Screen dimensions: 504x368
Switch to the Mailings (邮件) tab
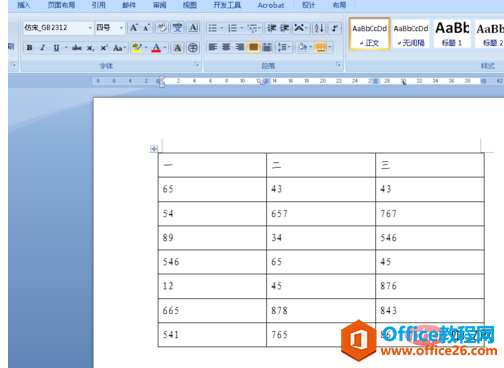pyautogui.click(x=129, y=5)
